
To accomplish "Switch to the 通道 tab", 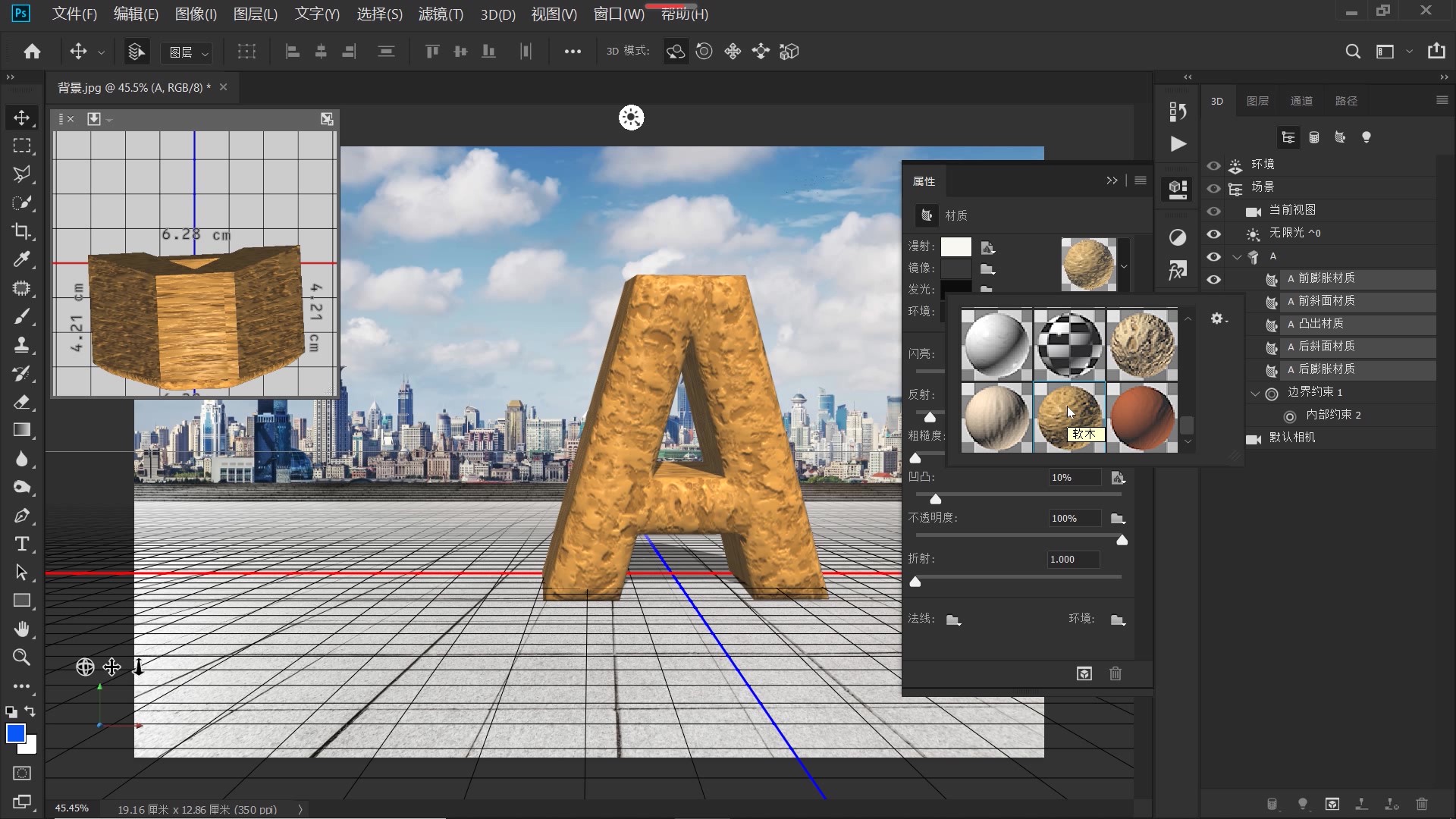I will (x=1301, y=101).
